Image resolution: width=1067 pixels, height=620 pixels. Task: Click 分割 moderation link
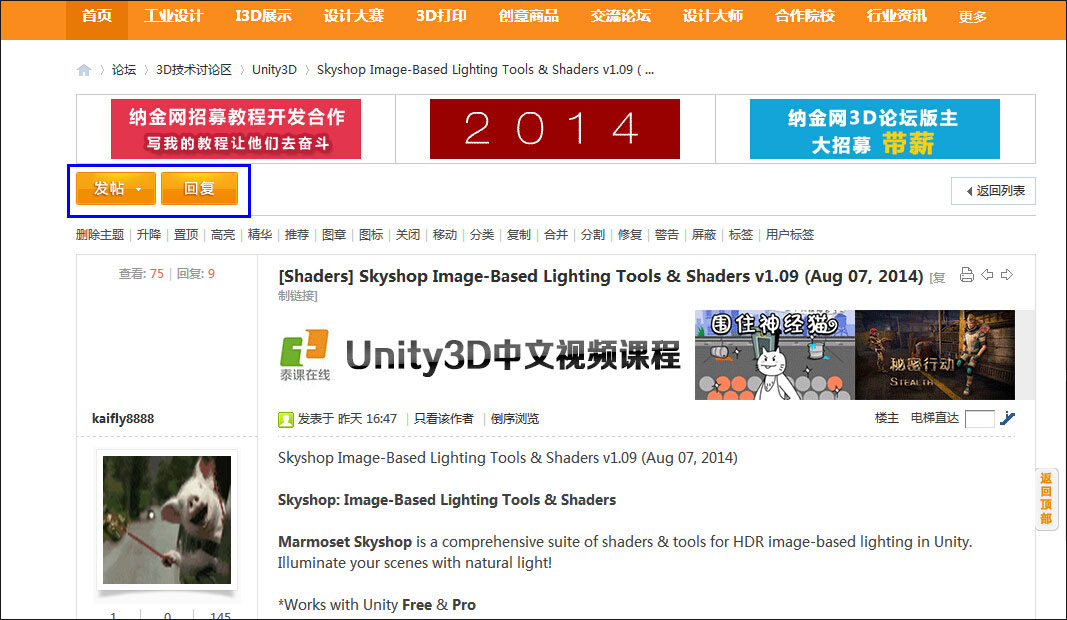pos(593,235)
